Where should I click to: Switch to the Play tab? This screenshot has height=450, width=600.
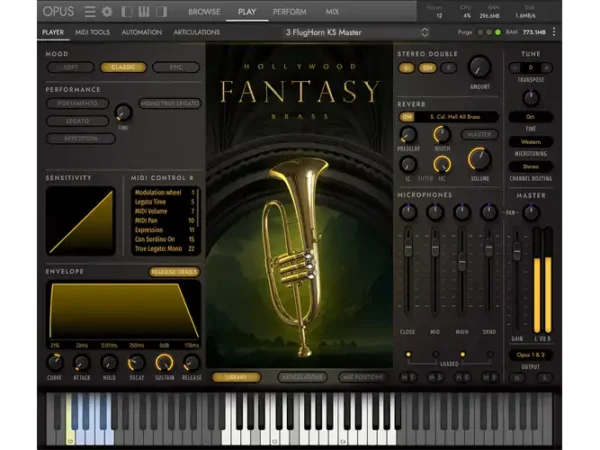[247, 12]
